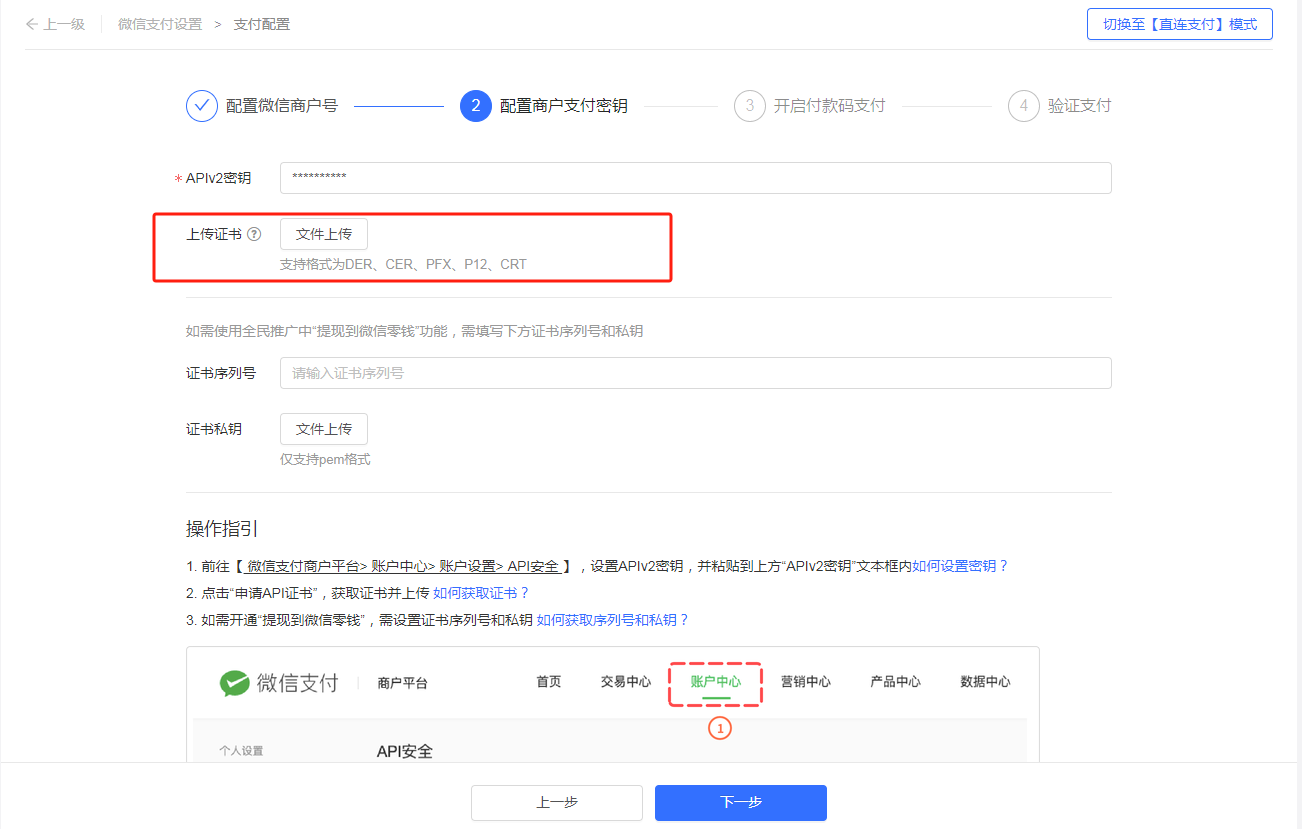Click 上传证书 field label
The width and height of the screenshot is (1302, 829).
214,234
